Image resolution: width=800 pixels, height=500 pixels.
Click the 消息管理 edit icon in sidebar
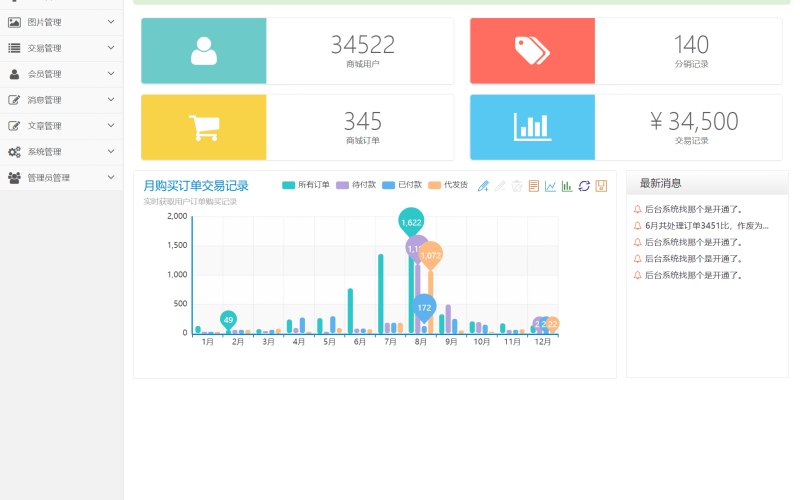14,100
